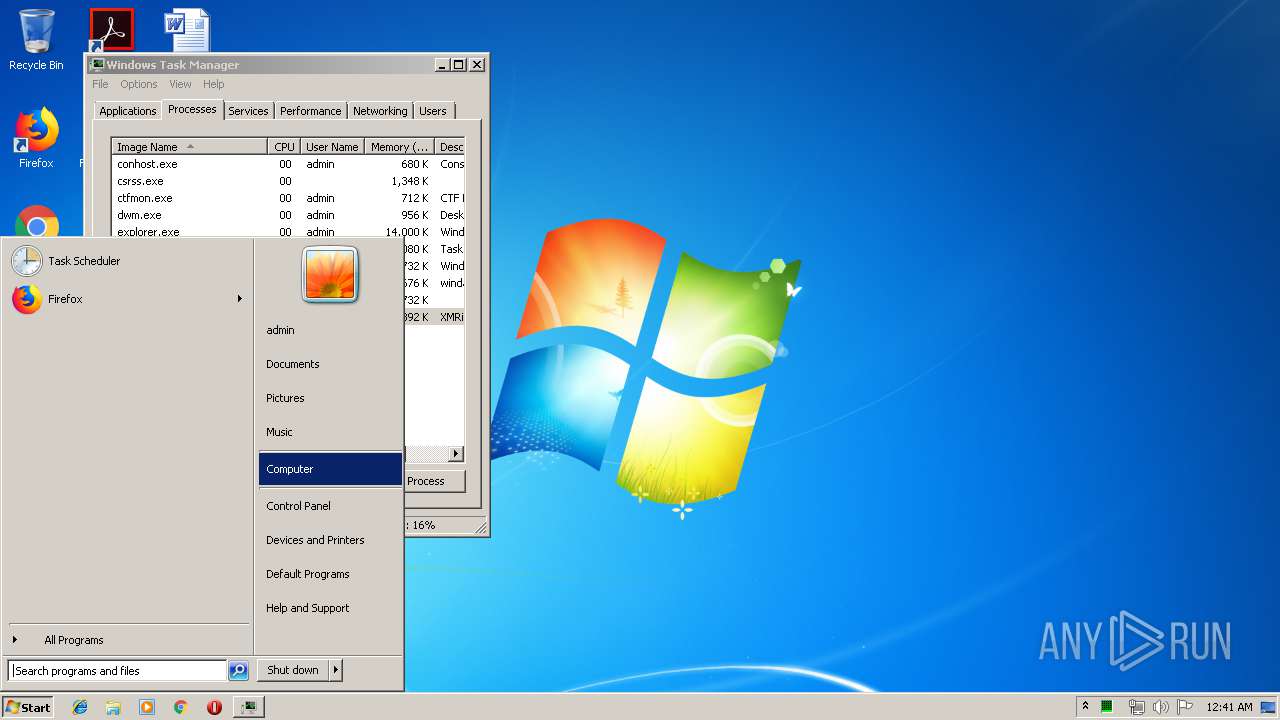This screenshot has height=720, width=1280.
Task: Select ctfmon.exe process row
Action: pos(288,198)
